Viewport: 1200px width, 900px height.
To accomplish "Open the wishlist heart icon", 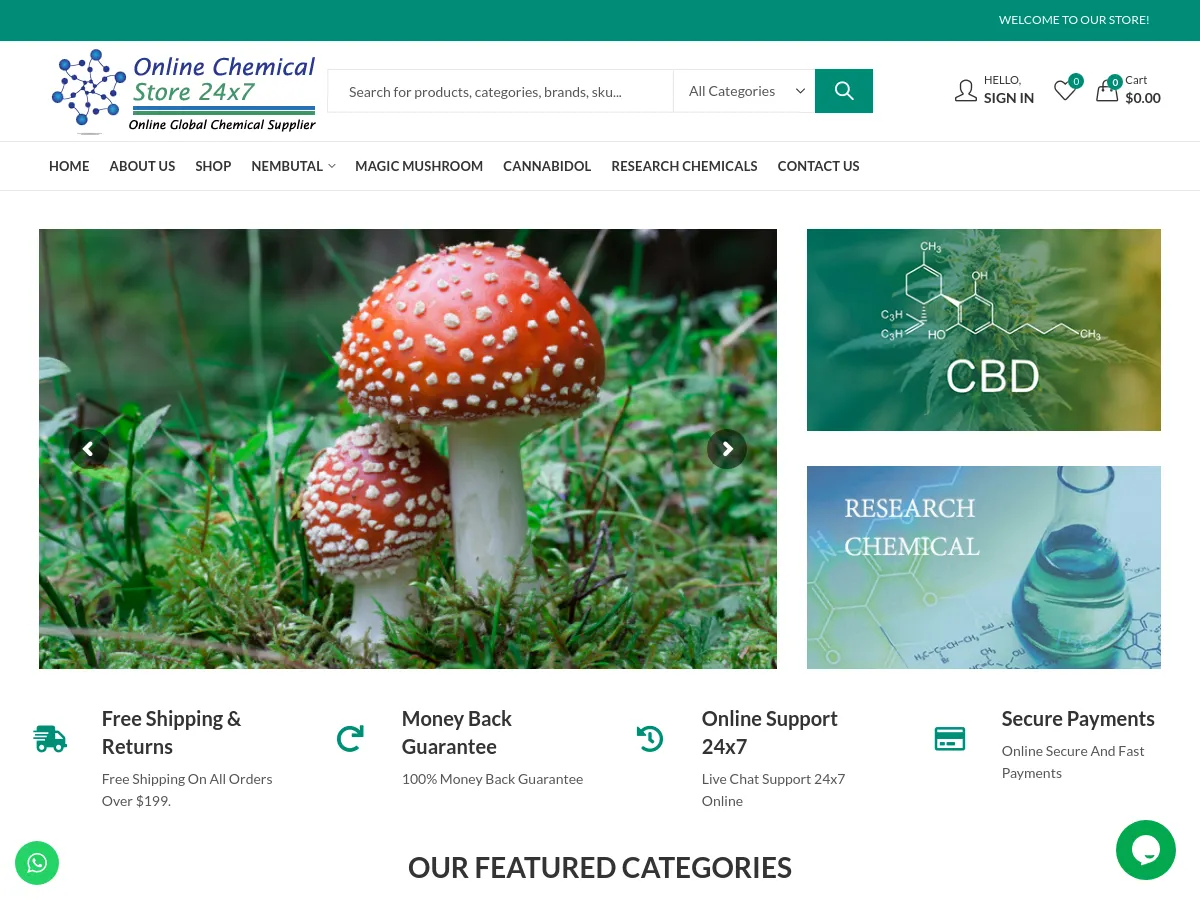I will [x=1064, y=90].
